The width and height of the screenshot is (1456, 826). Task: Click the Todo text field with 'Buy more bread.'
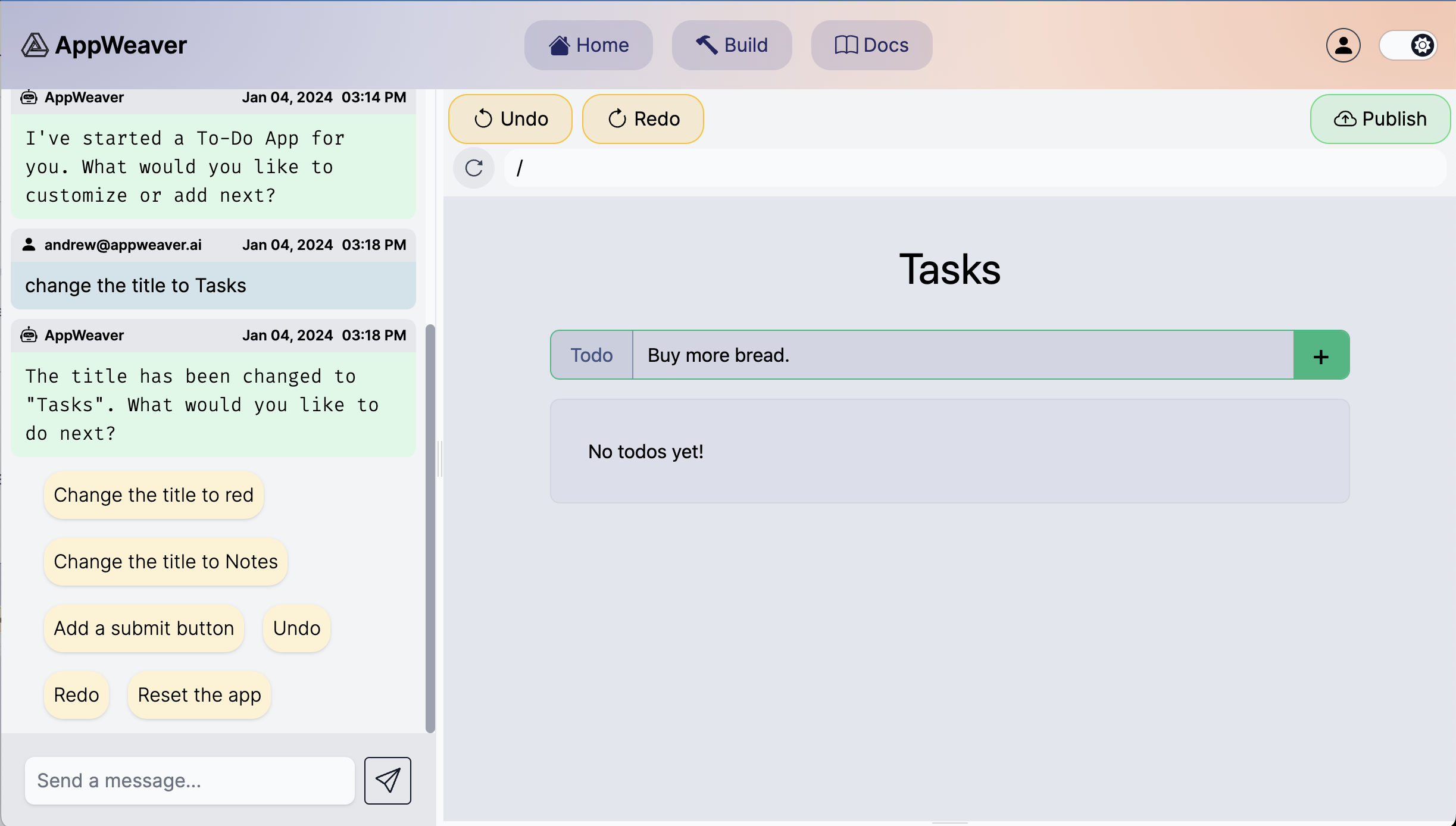963,355
